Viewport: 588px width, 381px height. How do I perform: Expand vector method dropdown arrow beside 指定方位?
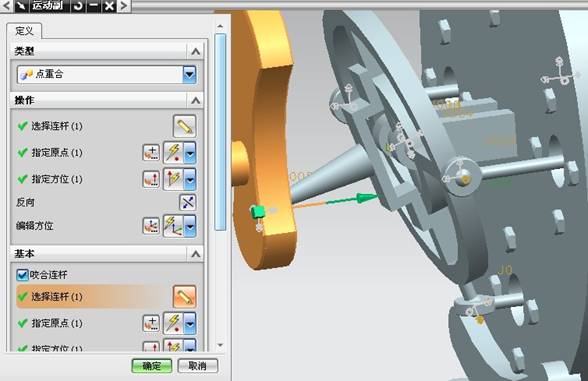(190, 179)
